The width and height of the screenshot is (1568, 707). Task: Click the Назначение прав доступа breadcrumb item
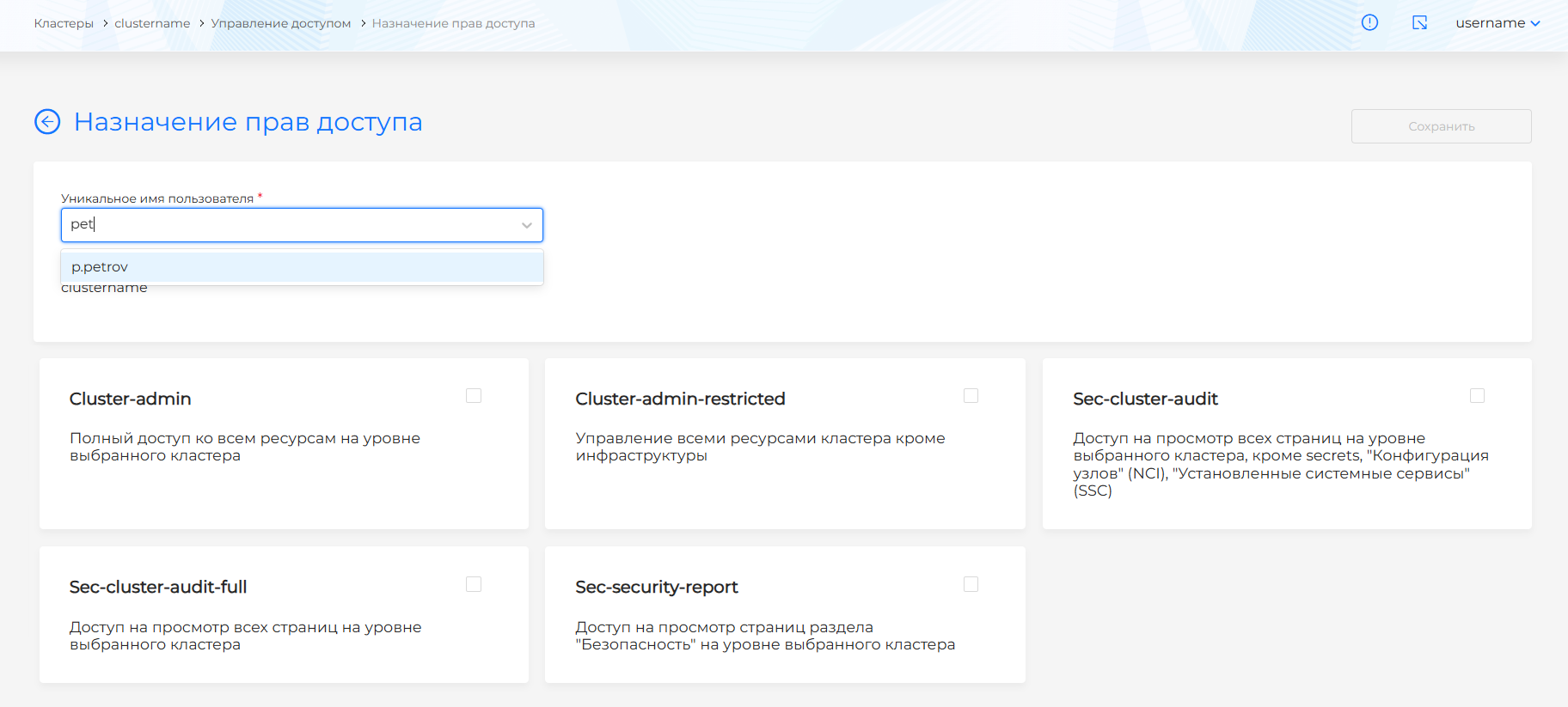[x=453, y=23]
